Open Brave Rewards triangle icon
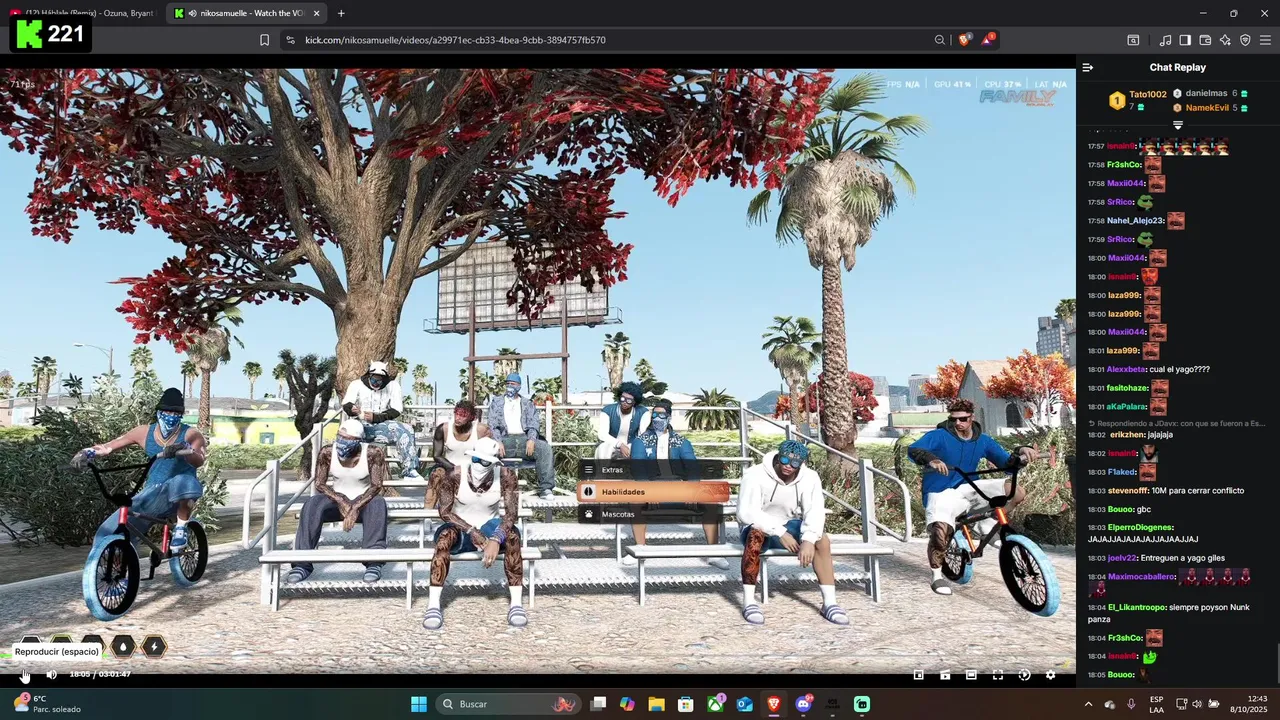 pyautogui.click(x=988, y=40)
